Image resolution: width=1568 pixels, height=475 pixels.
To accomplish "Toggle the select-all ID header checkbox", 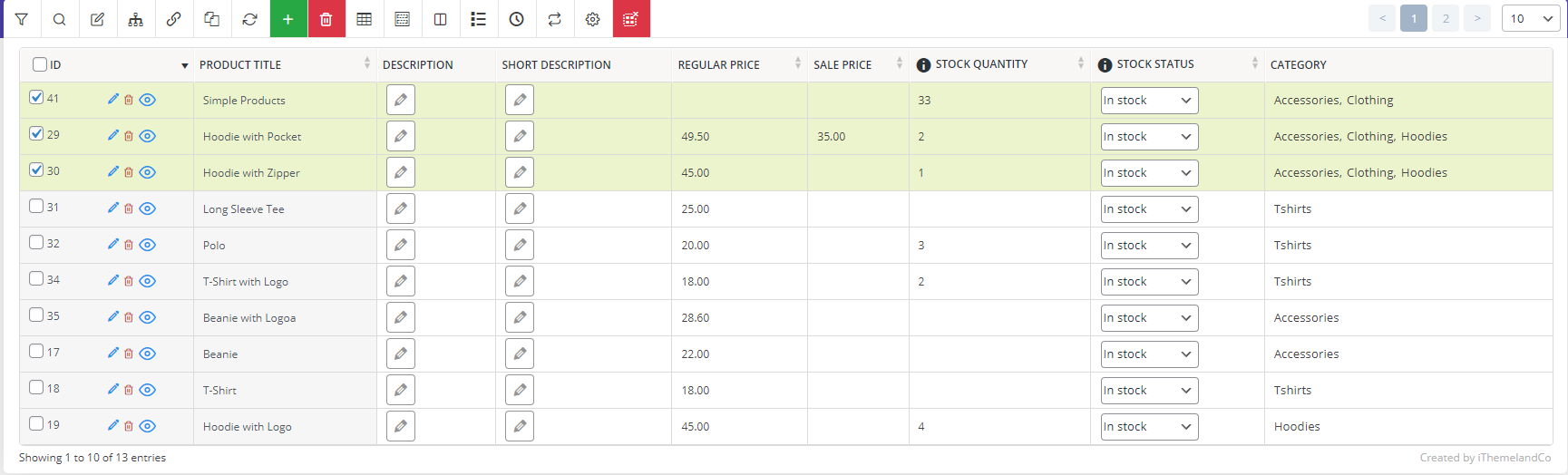I will [x=40, y=64].
